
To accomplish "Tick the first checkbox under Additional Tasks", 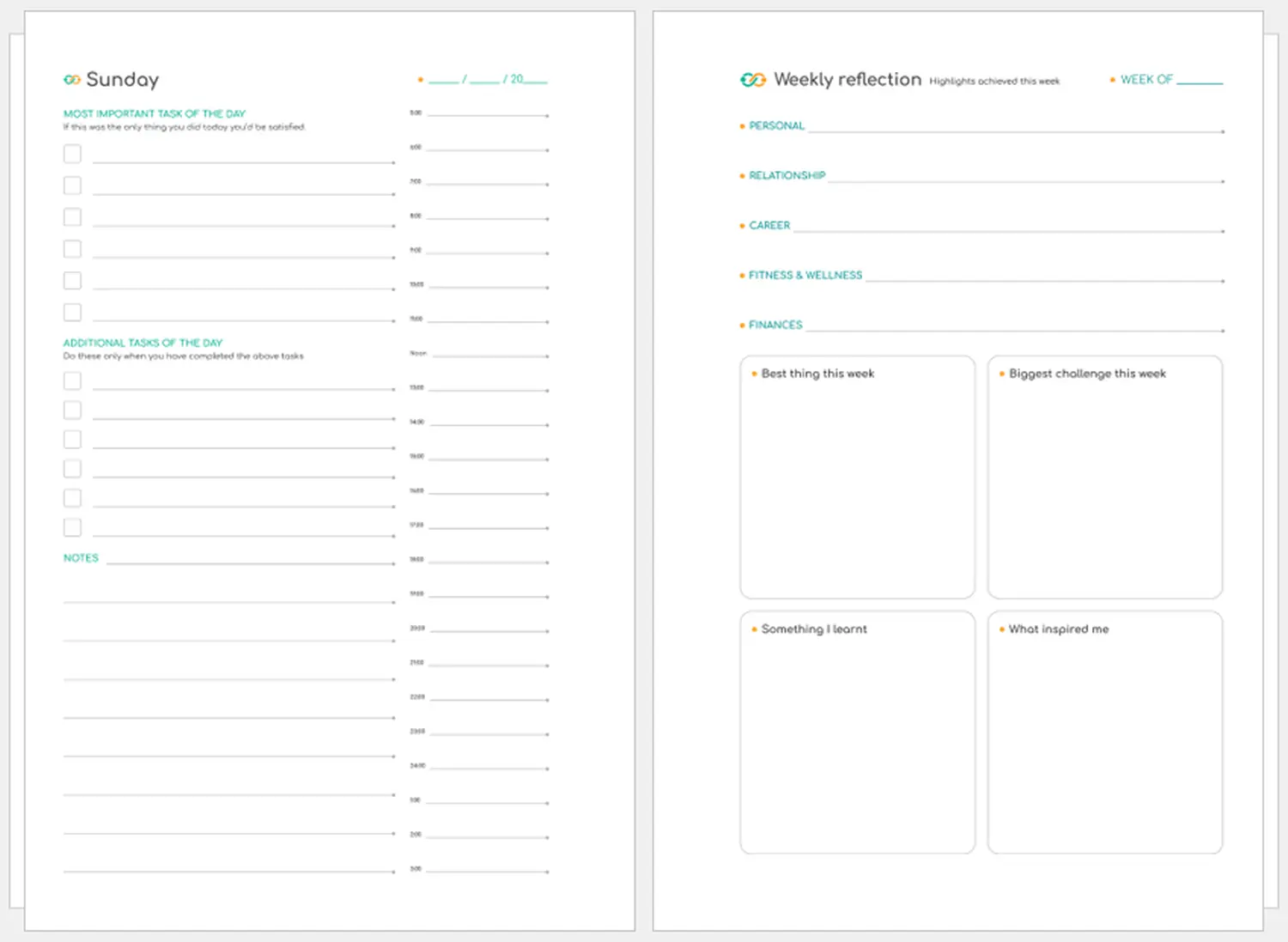I will [x=72, y=380].
